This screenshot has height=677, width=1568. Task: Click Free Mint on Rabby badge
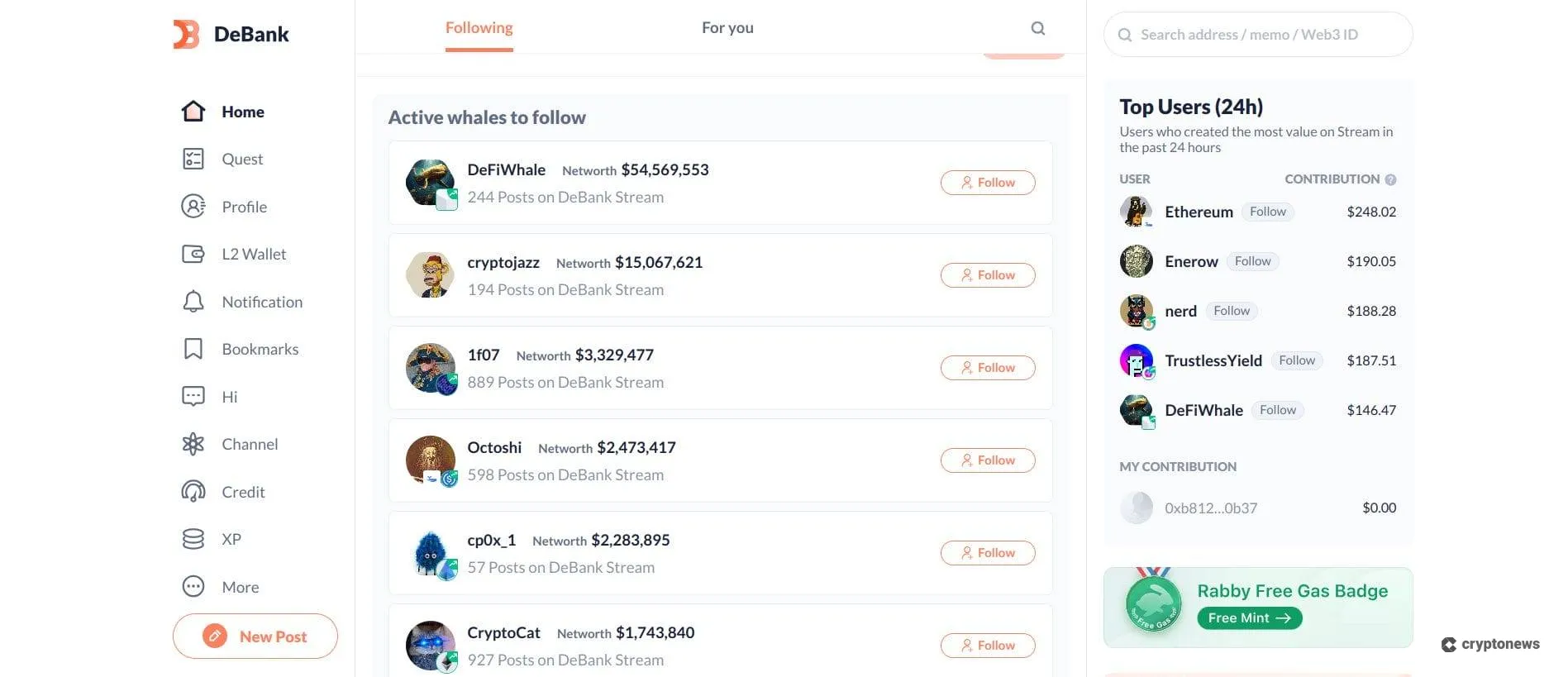[1249, 618]
